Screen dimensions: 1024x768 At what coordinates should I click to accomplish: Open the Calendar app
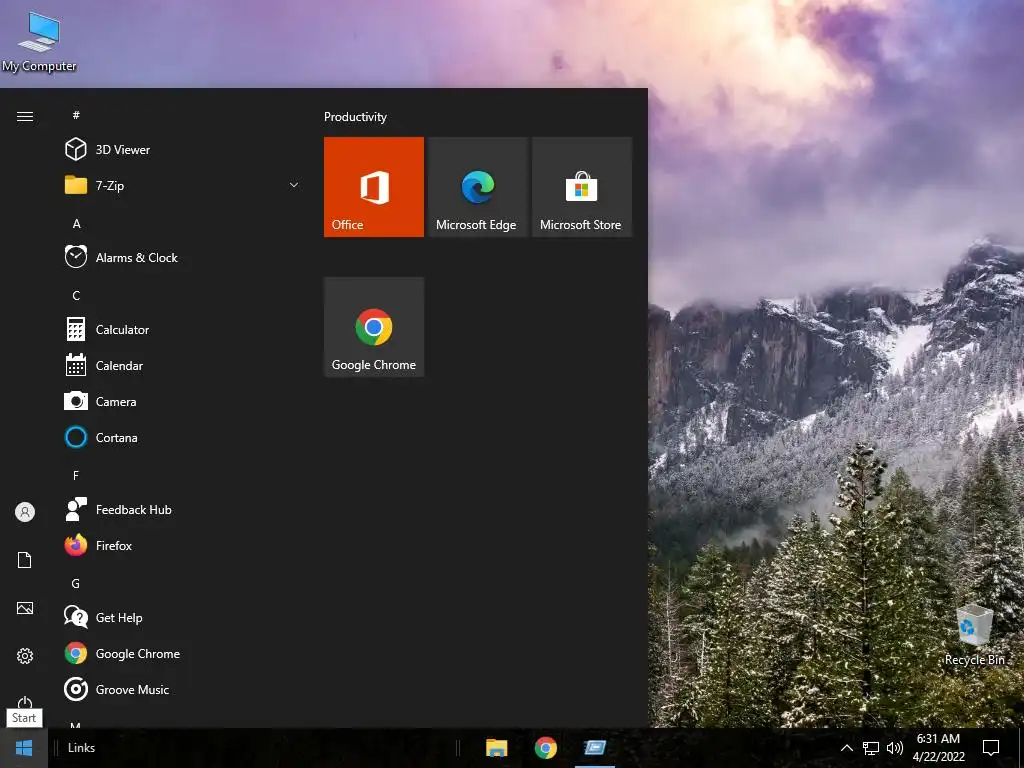pyautogui.click(x=180, y=366)
